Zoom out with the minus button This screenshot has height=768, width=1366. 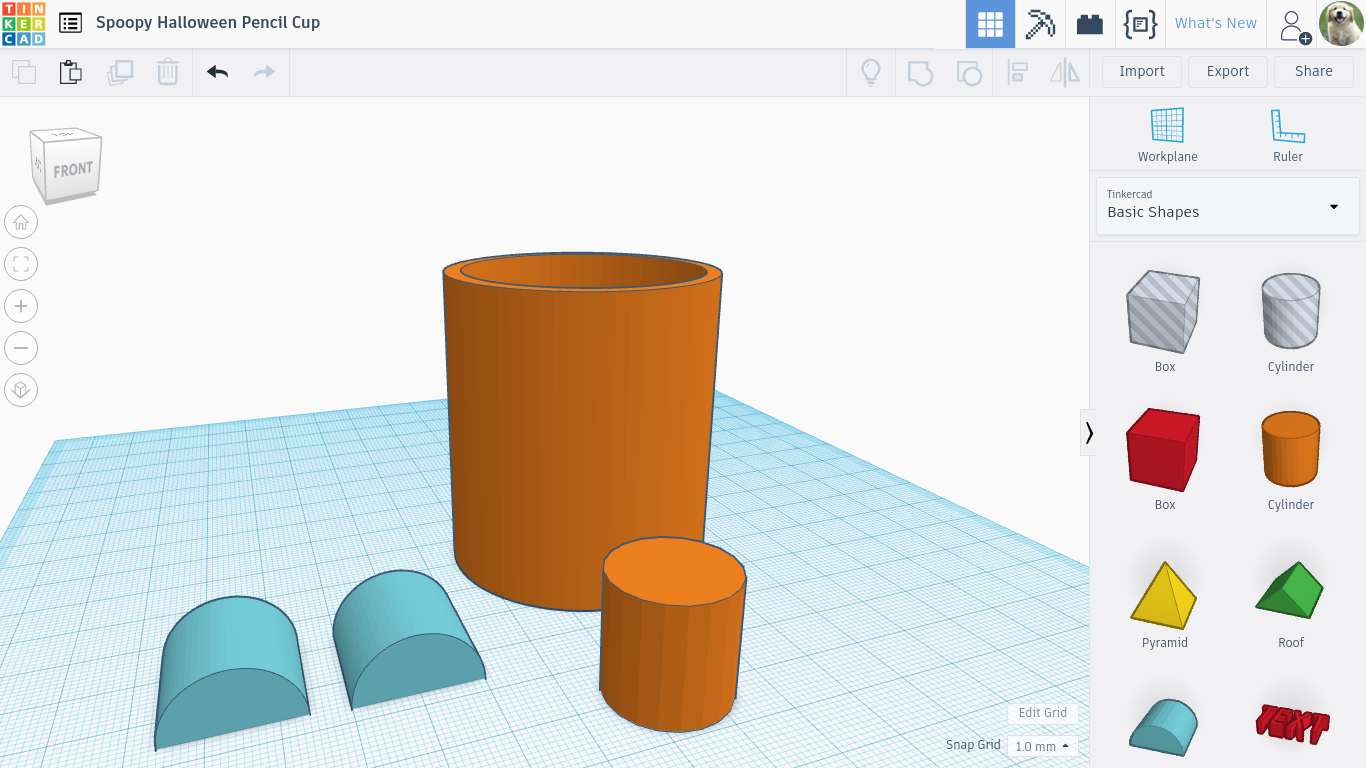(x=21, y=348)
